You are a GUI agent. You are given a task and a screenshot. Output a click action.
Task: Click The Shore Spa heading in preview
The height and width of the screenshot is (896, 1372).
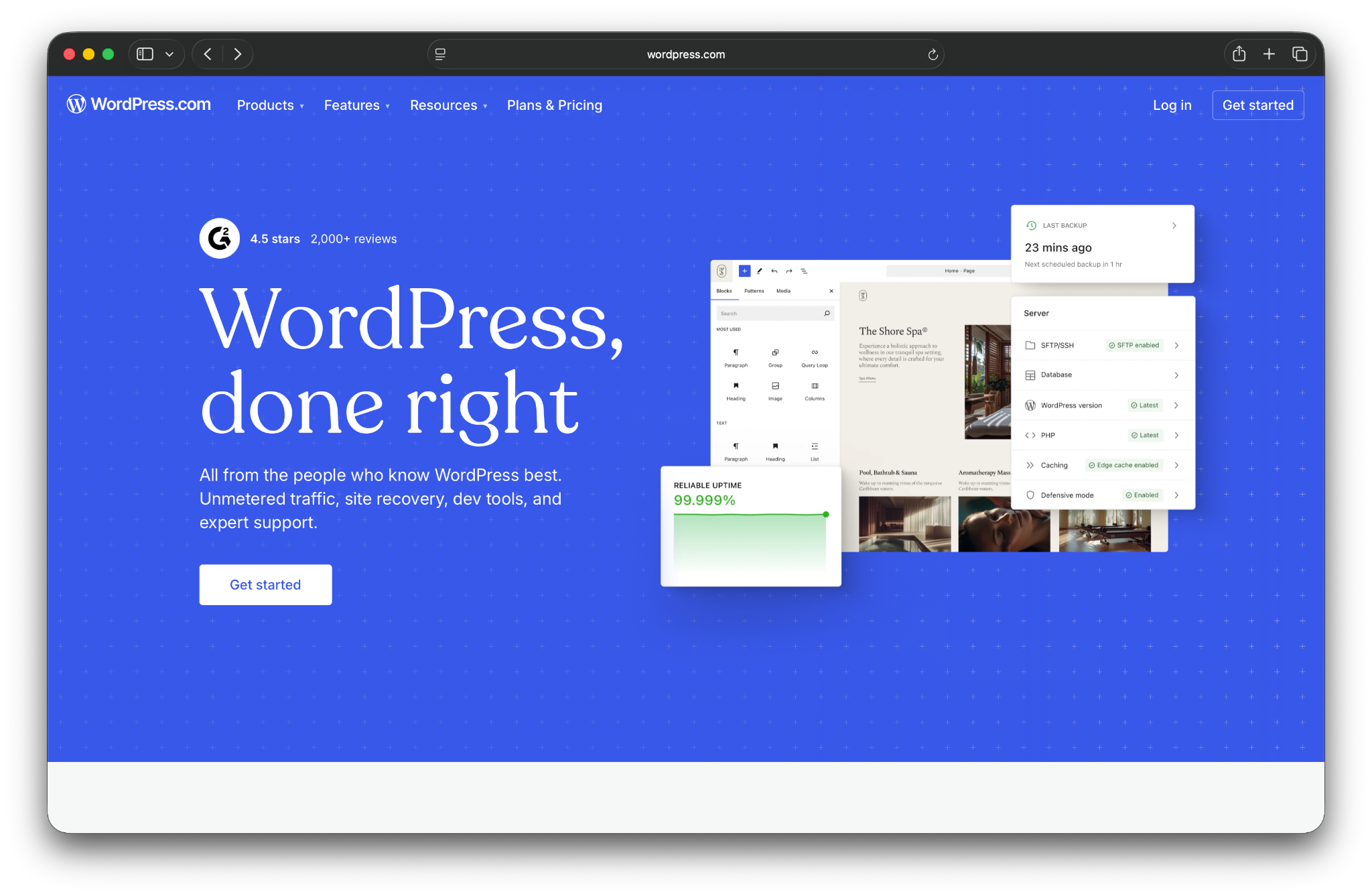click(893, 331)
